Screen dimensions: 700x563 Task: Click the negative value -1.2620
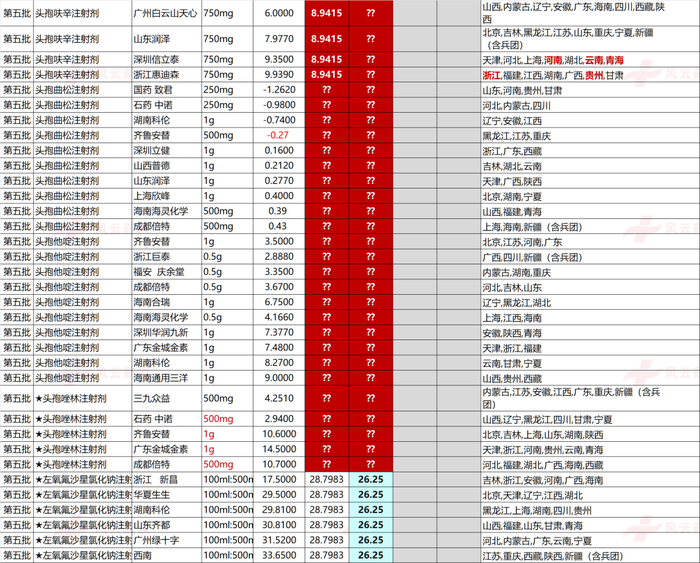point(279,90)
